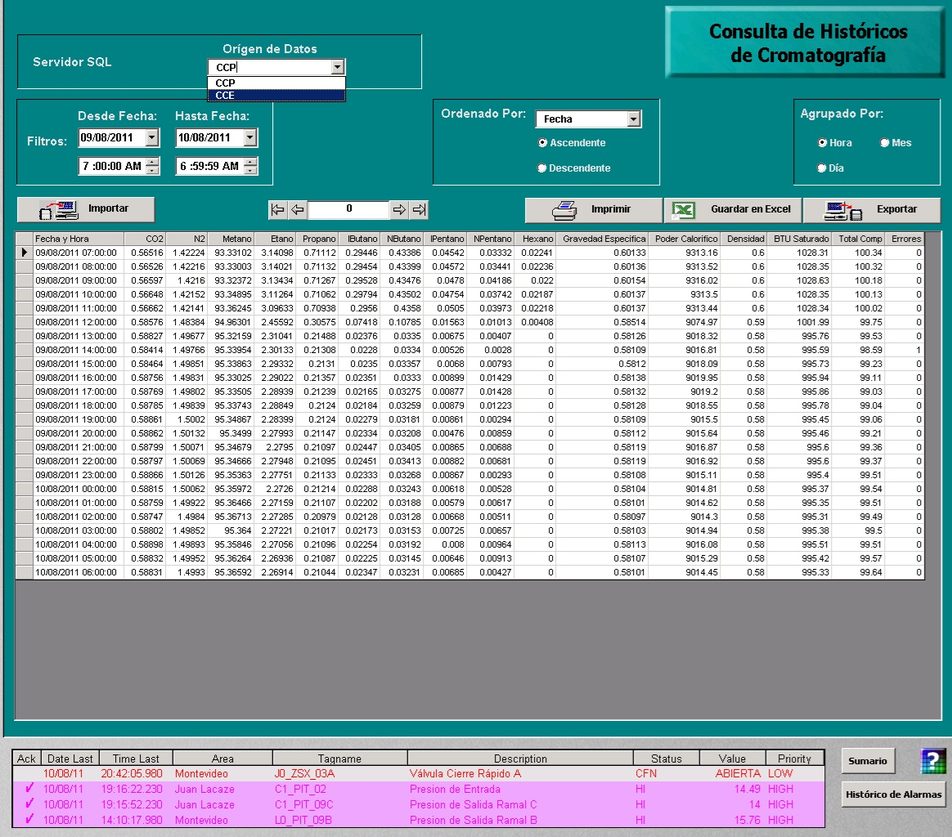Click the CO2 column header

coord(144,239)
